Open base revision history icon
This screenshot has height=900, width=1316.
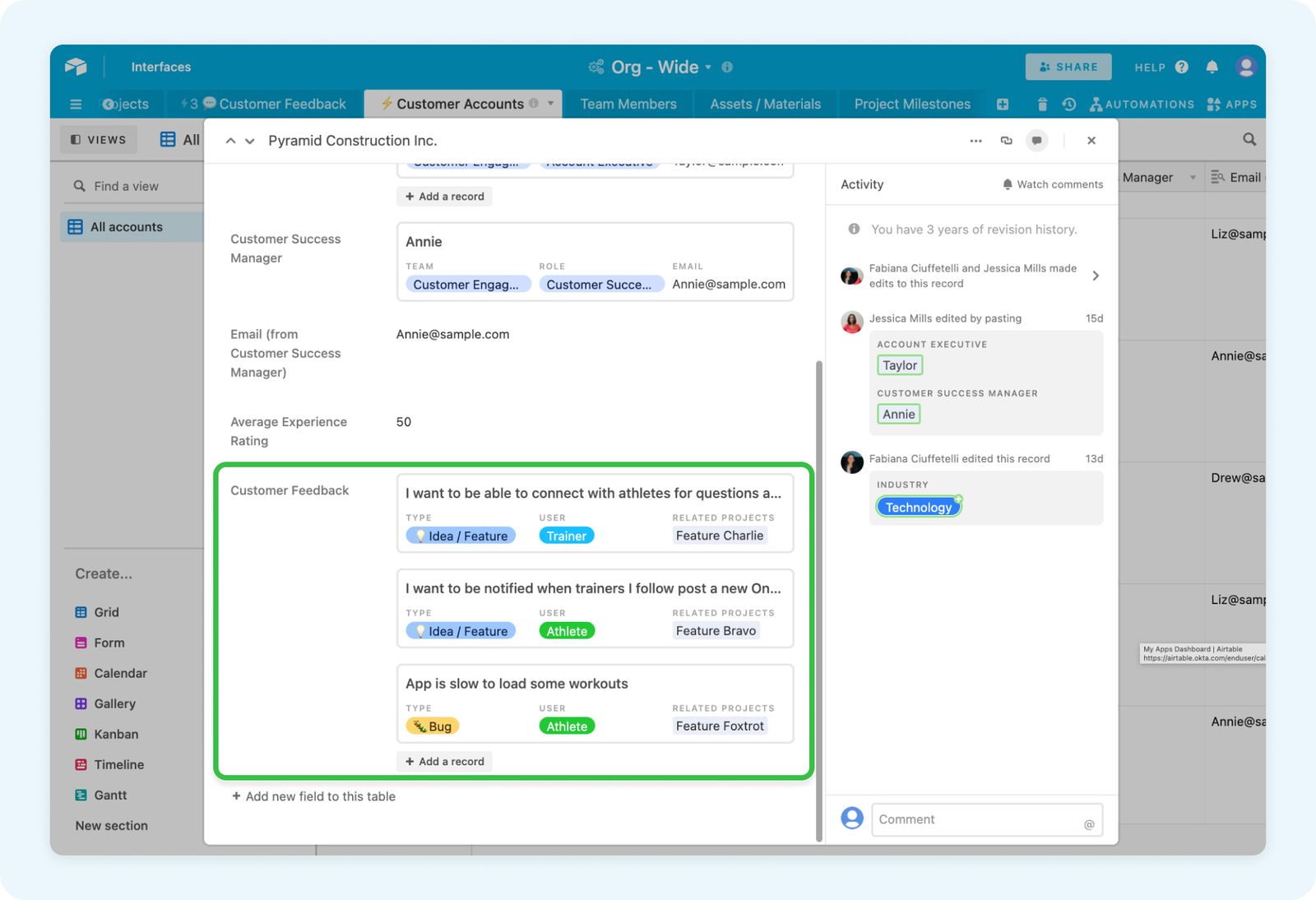1069,104
